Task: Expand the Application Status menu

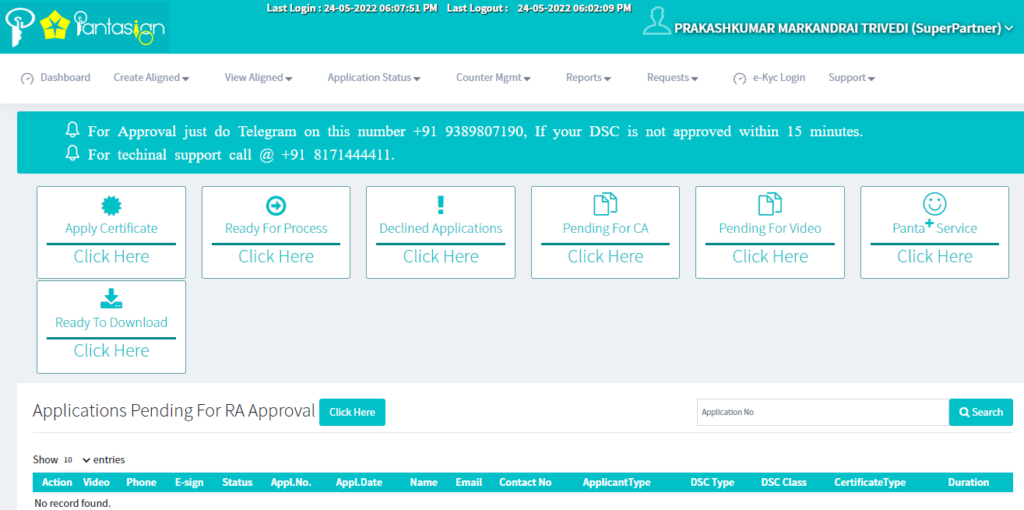Action: tap(374, 78)
